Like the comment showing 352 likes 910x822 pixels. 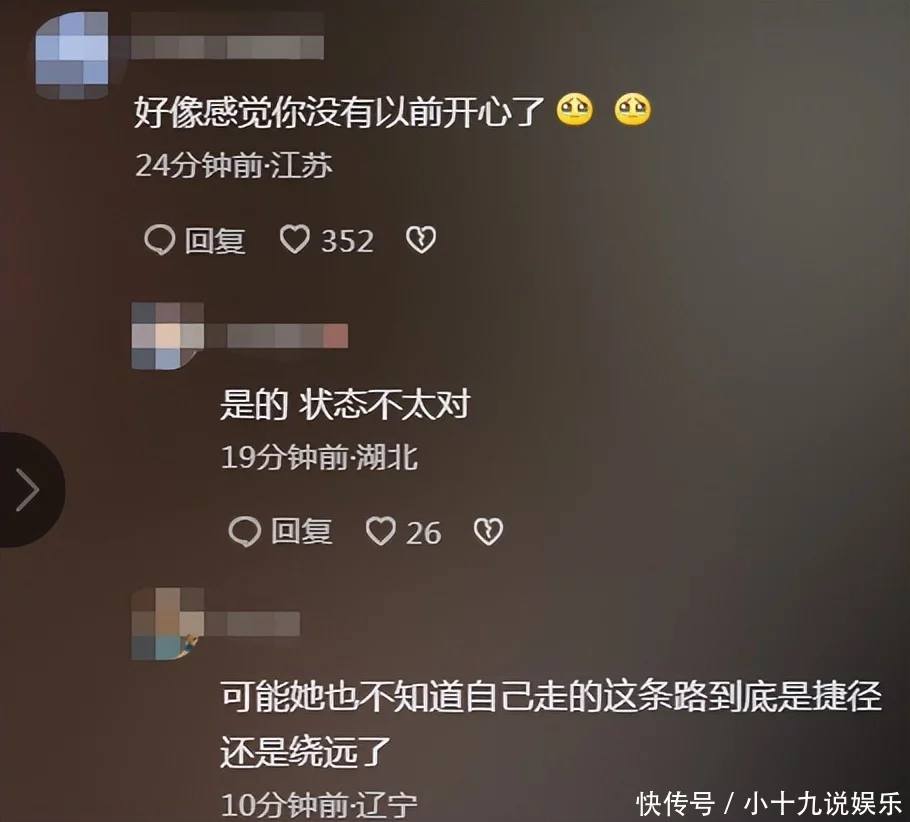click(x=295, y=239)
